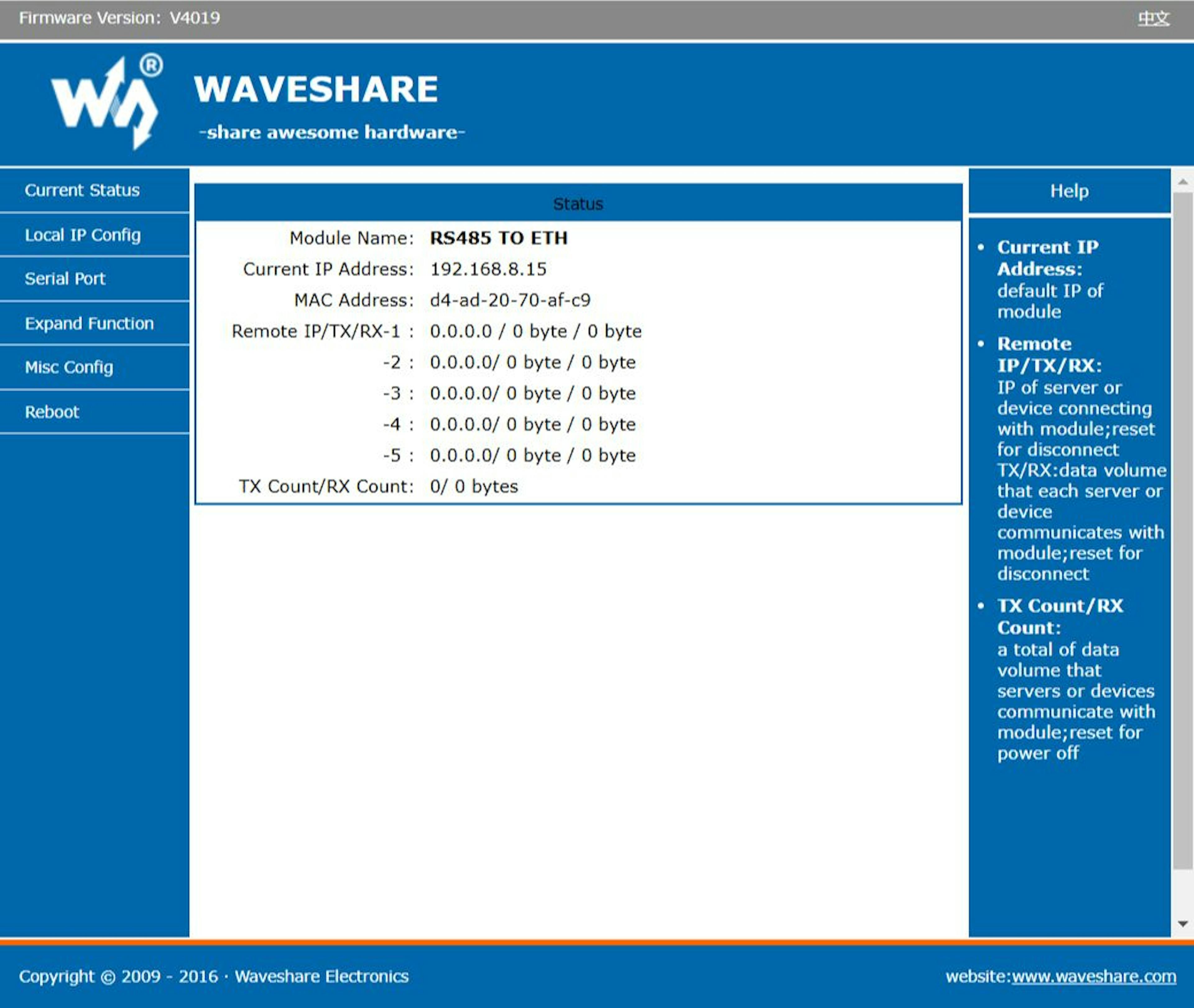
Task: Click the Help panel title
Action: 1070,191
